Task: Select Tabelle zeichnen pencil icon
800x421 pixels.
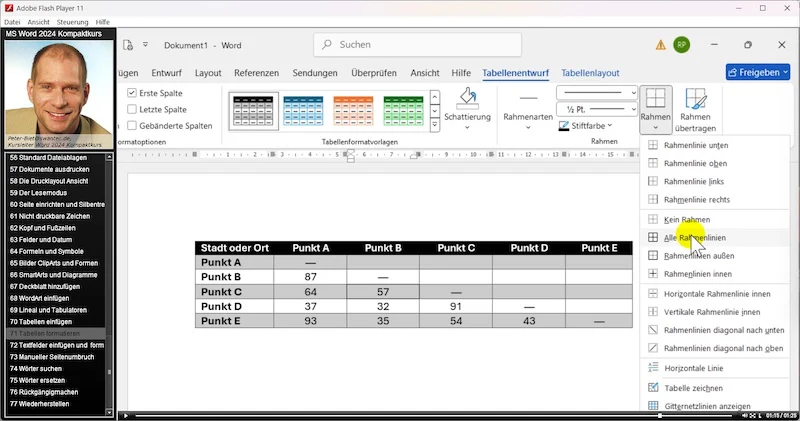Action: pos(653,388)
